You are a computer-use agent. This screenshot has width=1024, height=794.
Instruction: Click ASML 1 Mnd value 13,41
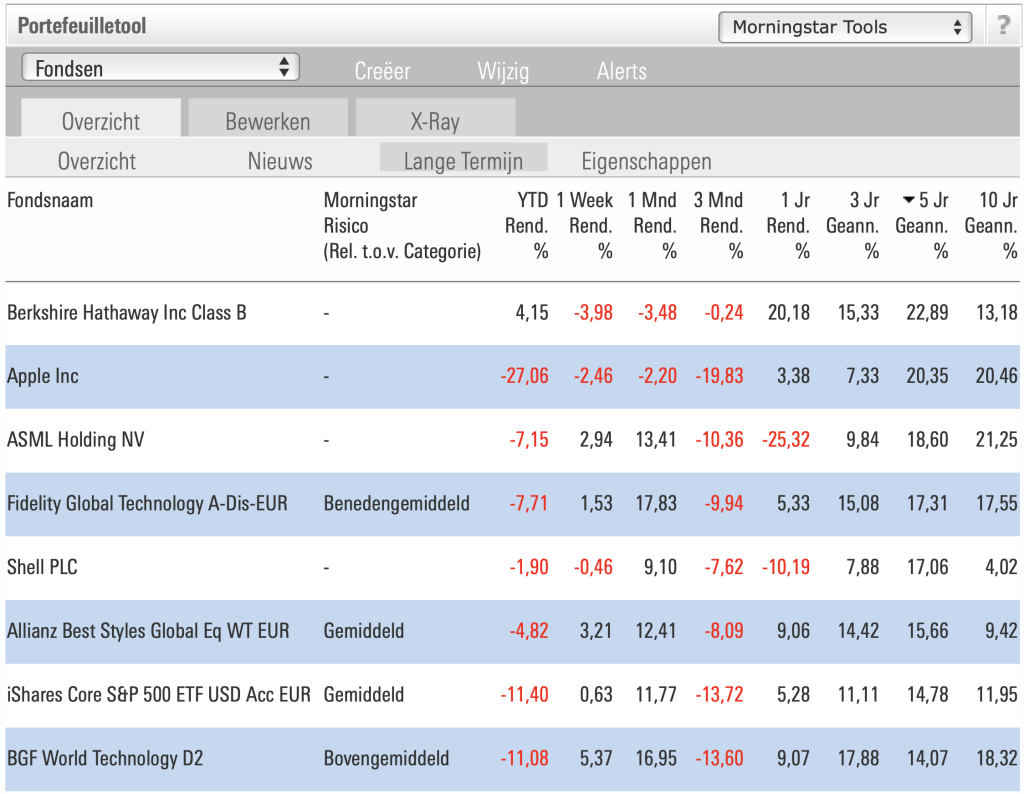pos(656,439)
